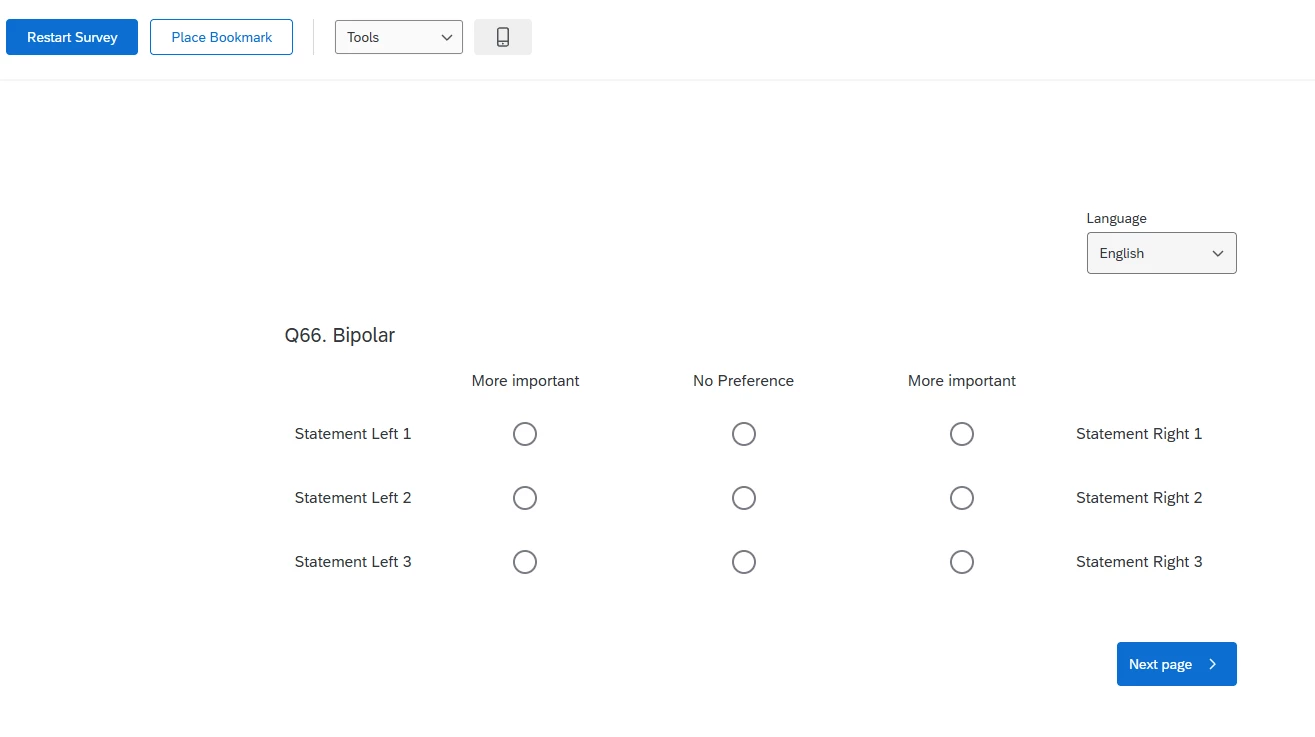Click the Statement Right 3 label
Screen dimensions: 1315x737
tap(1139, 562)
